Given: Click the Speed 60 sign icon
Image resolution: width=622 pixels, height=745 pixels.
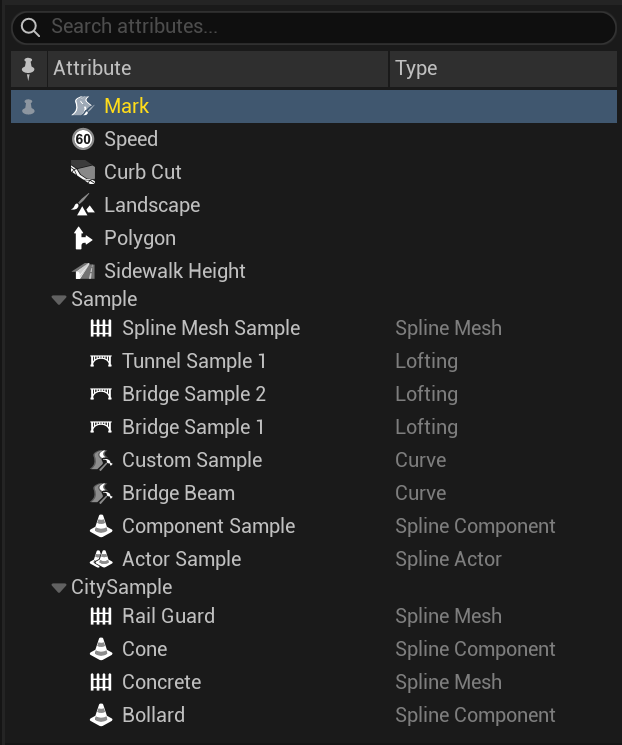Looking at the screenshot, I should tap(83, 139).
